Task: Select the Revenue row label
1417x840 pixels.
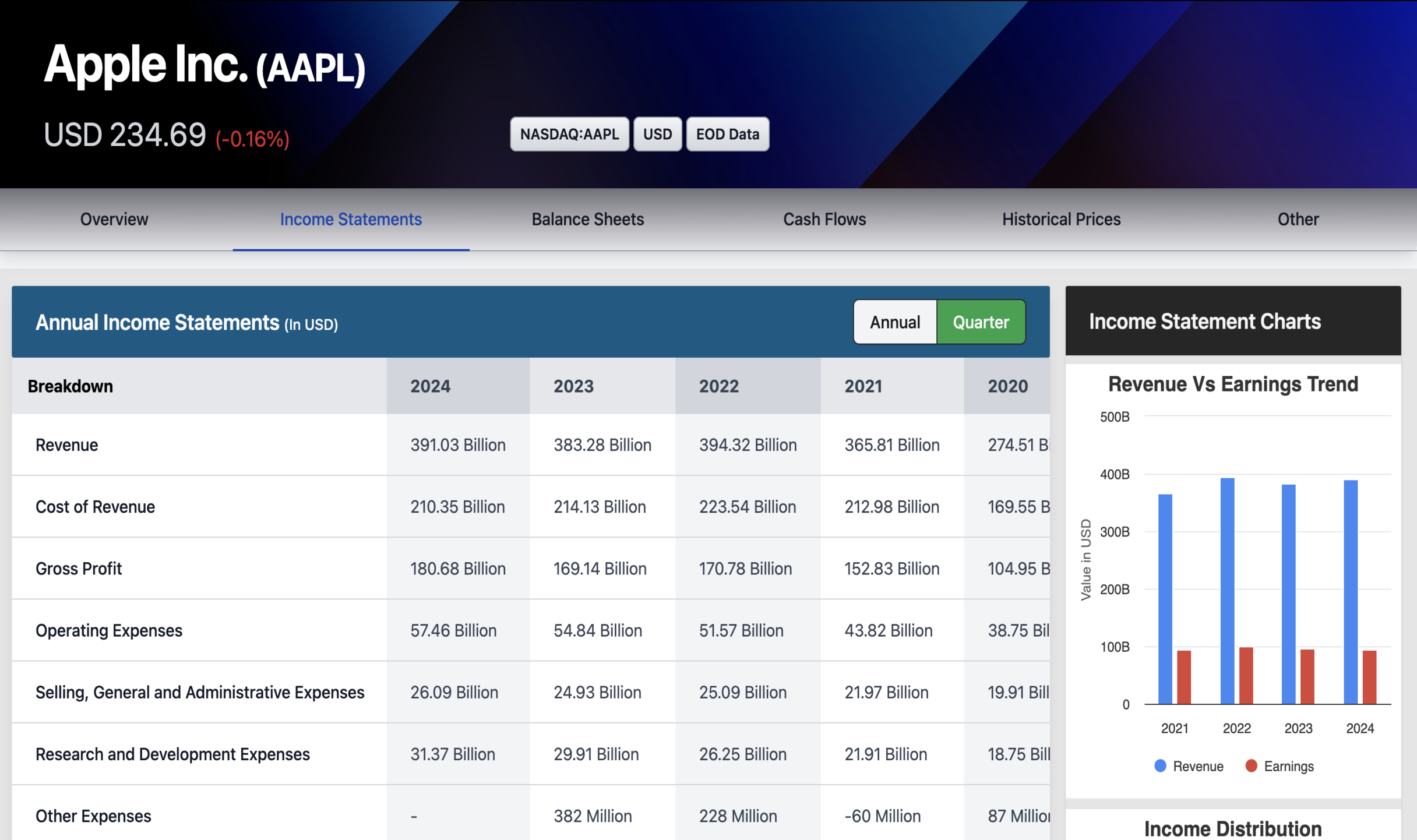Action: (67, 445)
